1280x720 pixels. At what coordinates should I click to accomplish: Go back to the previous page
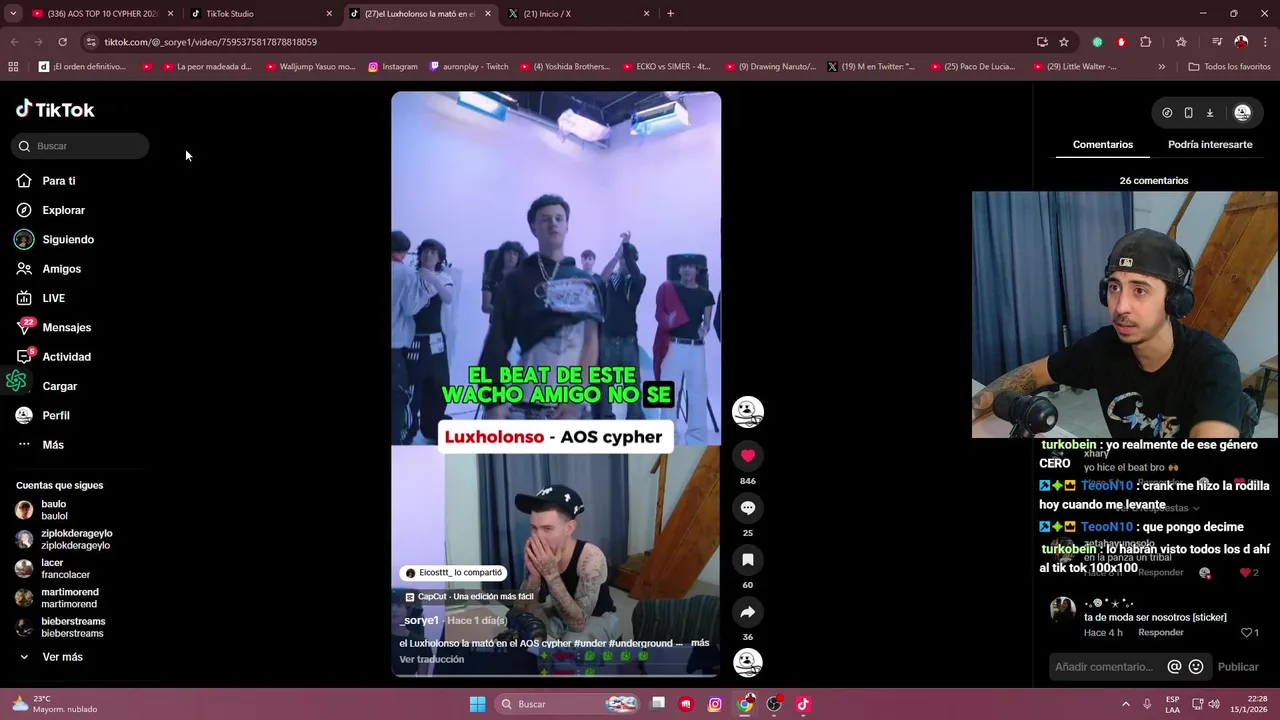pyautogui.click(x=14, y=42)
